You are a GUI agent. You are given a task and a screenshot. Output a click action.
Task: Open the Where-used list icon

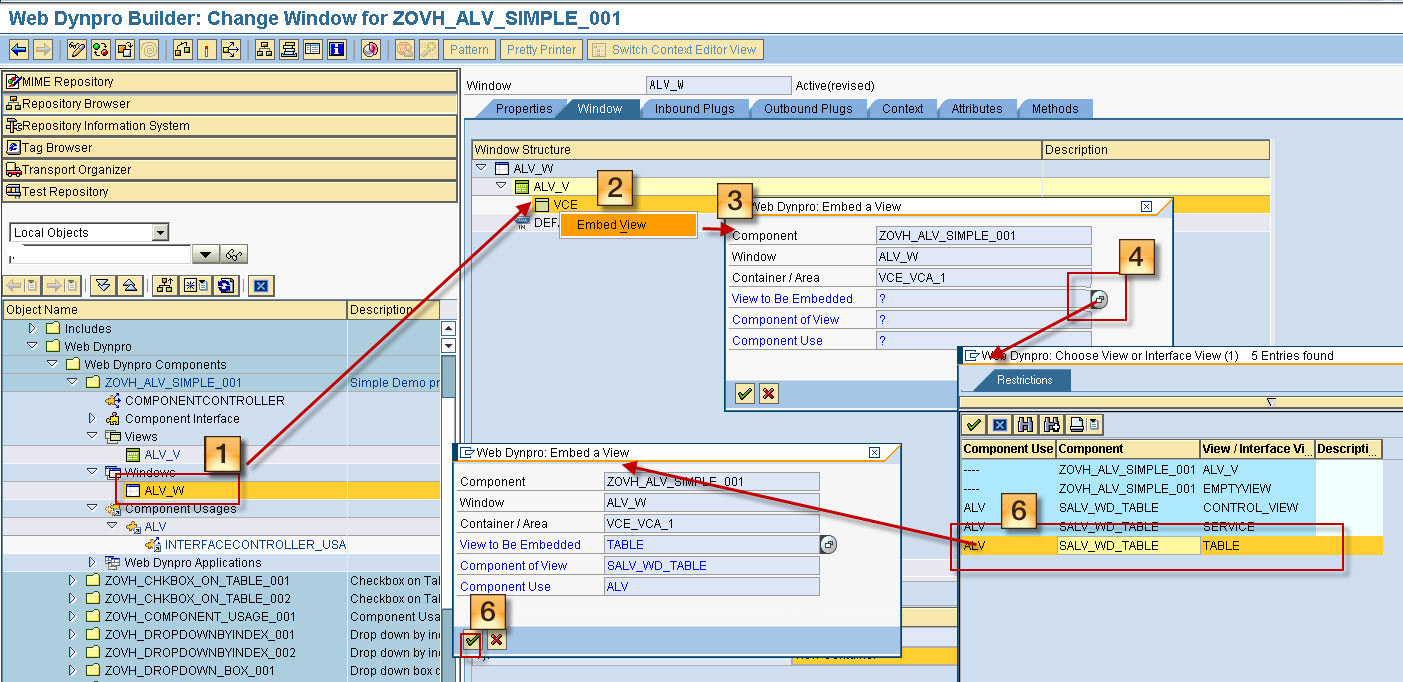[229, 48]
